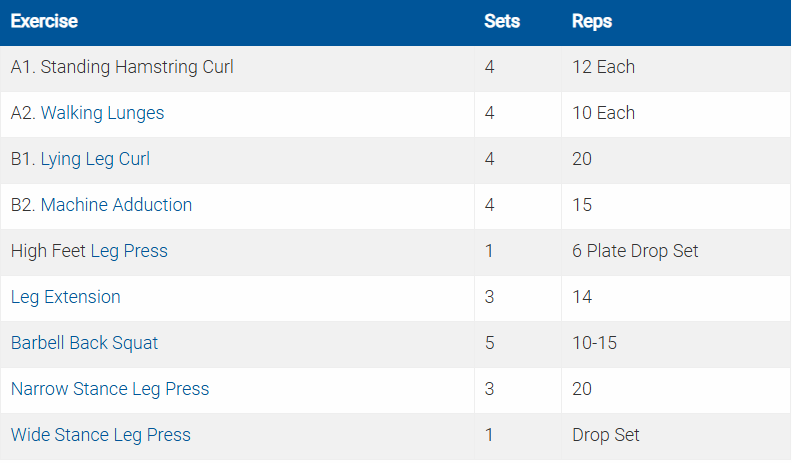Click the '15' reps cell for Machine Adduction
Screen dimensions: 792x463
(582, 205)
